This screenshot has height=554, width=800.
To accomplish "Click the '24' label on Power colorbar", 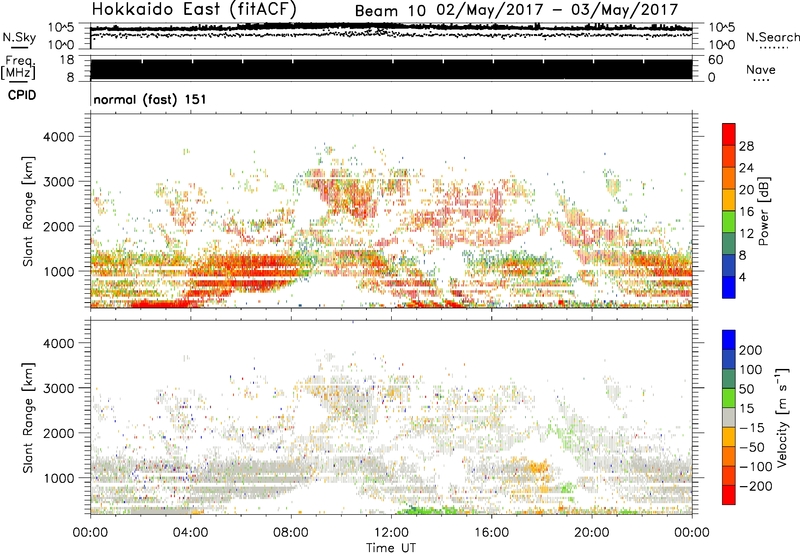I will click(x=746, y=168).
